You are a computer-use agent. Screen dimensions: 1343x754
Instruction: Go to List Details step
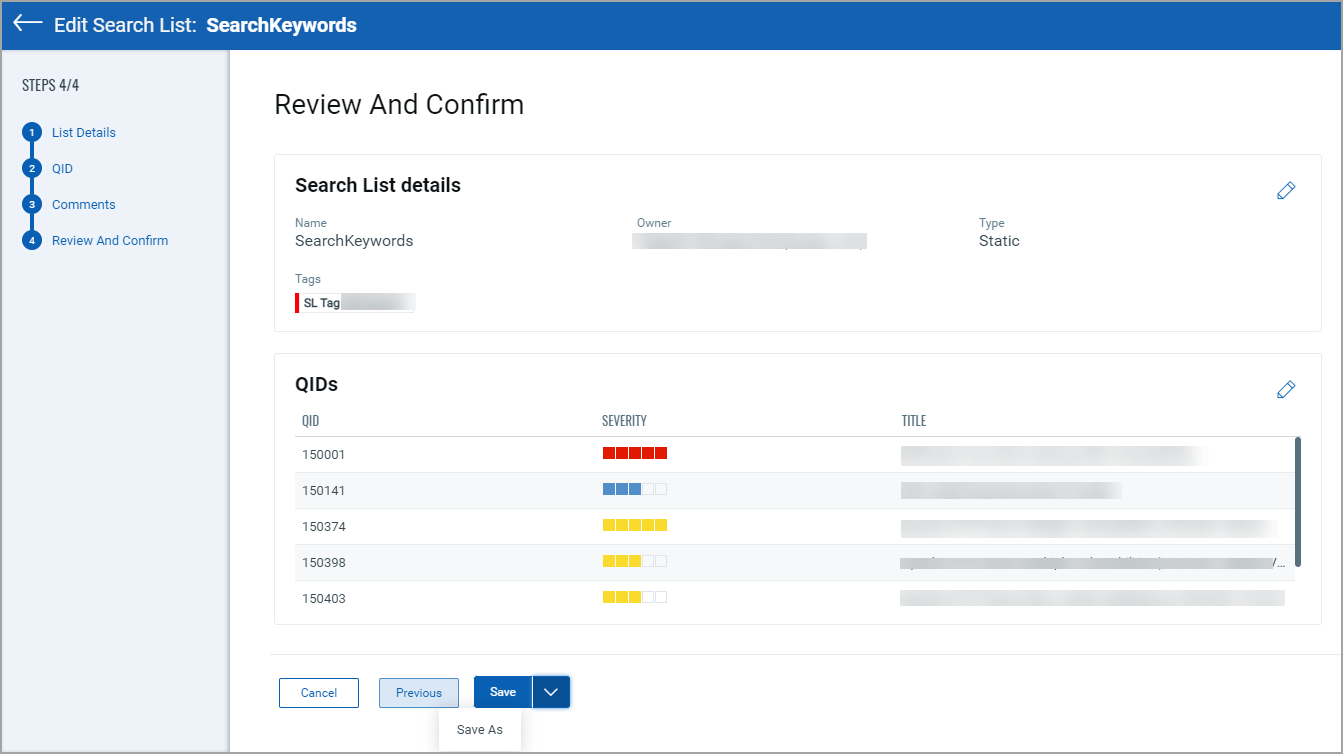84,133
